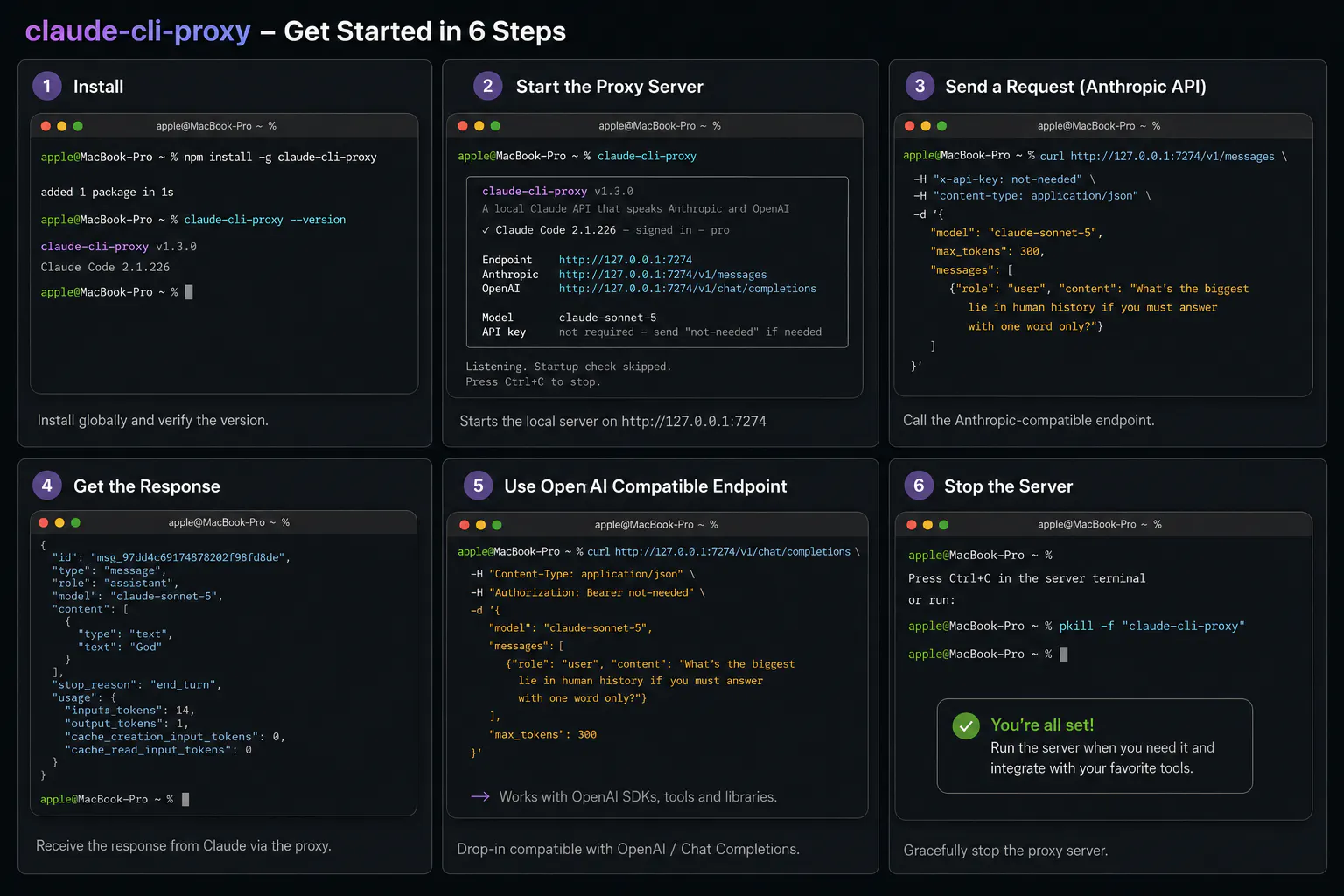The image size is (1344, 896).
Task: Close the Stop the Server terminal window
Action: pyautogui.click(x=912, y=525)
